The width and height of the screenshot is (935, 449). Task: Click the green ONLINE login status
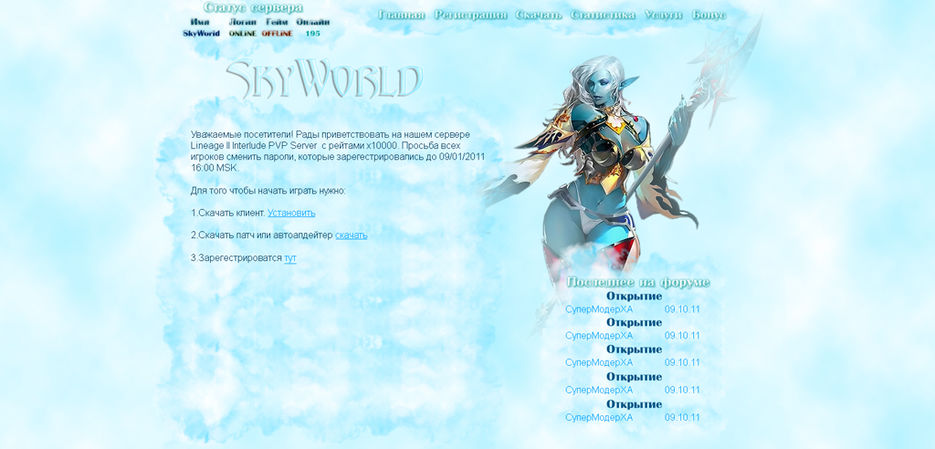pos(243,33)
